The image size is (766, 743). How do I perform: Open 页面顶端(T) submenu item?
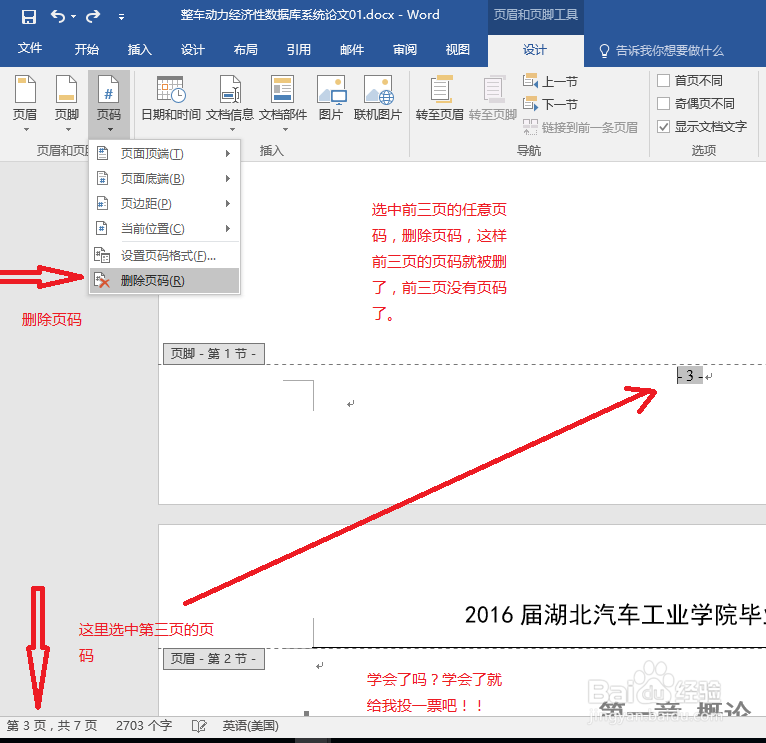tap(164, 154)
